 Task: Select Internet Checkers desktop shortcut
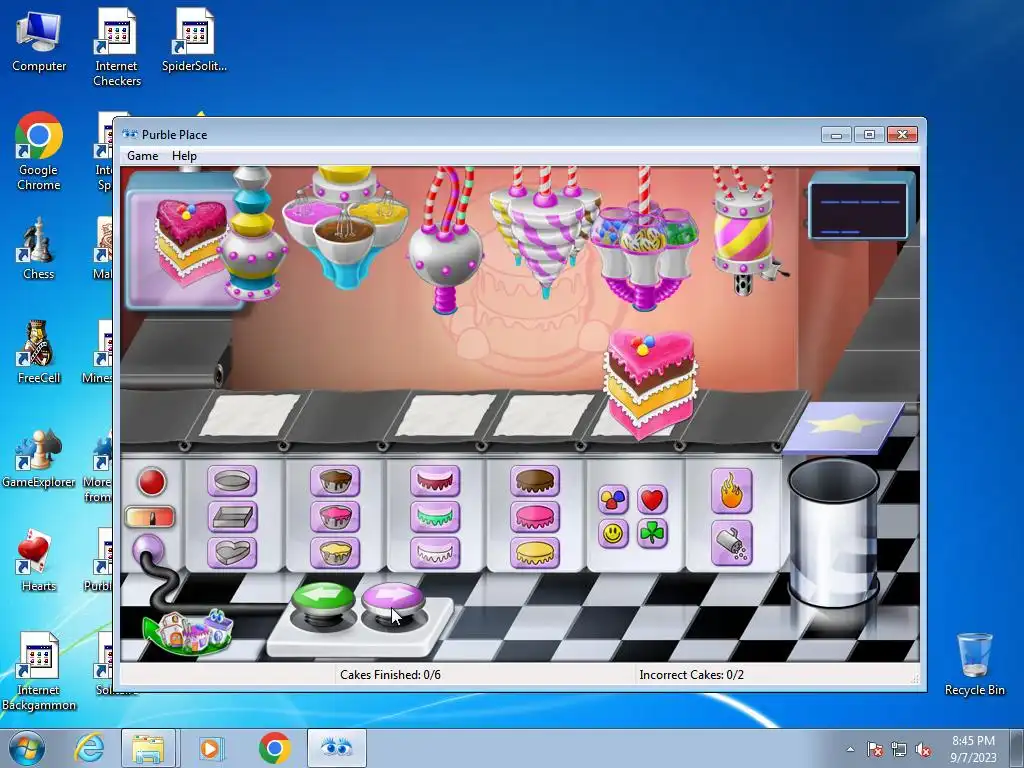[x=117, y=48]
